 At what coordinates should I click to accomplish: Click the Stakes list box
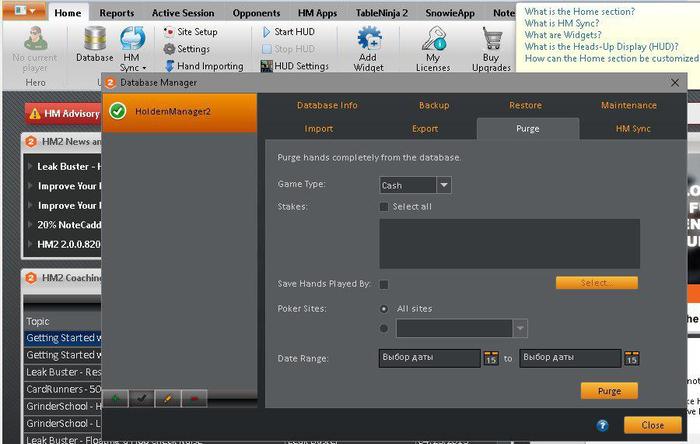click(x=509, y=244)
